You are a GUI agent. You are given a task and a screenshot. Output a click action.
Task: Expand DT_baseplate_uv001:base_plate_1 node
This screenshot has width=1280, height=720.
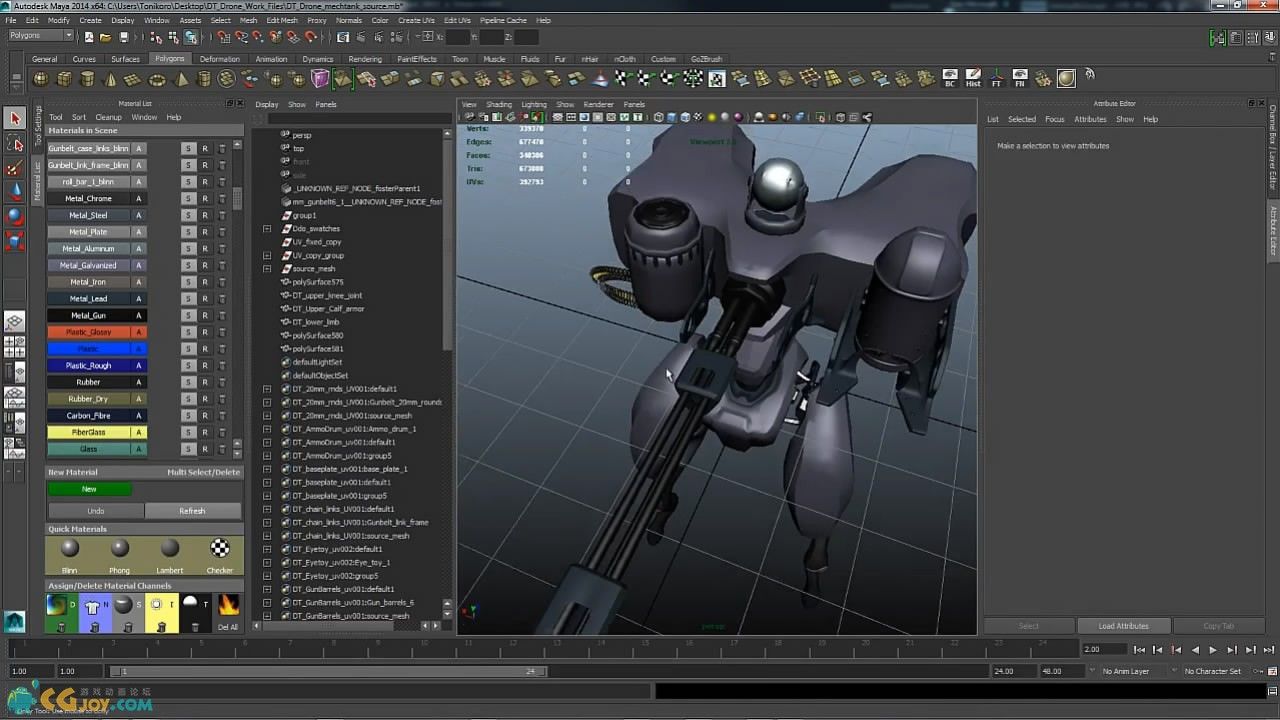coord(267,469)
